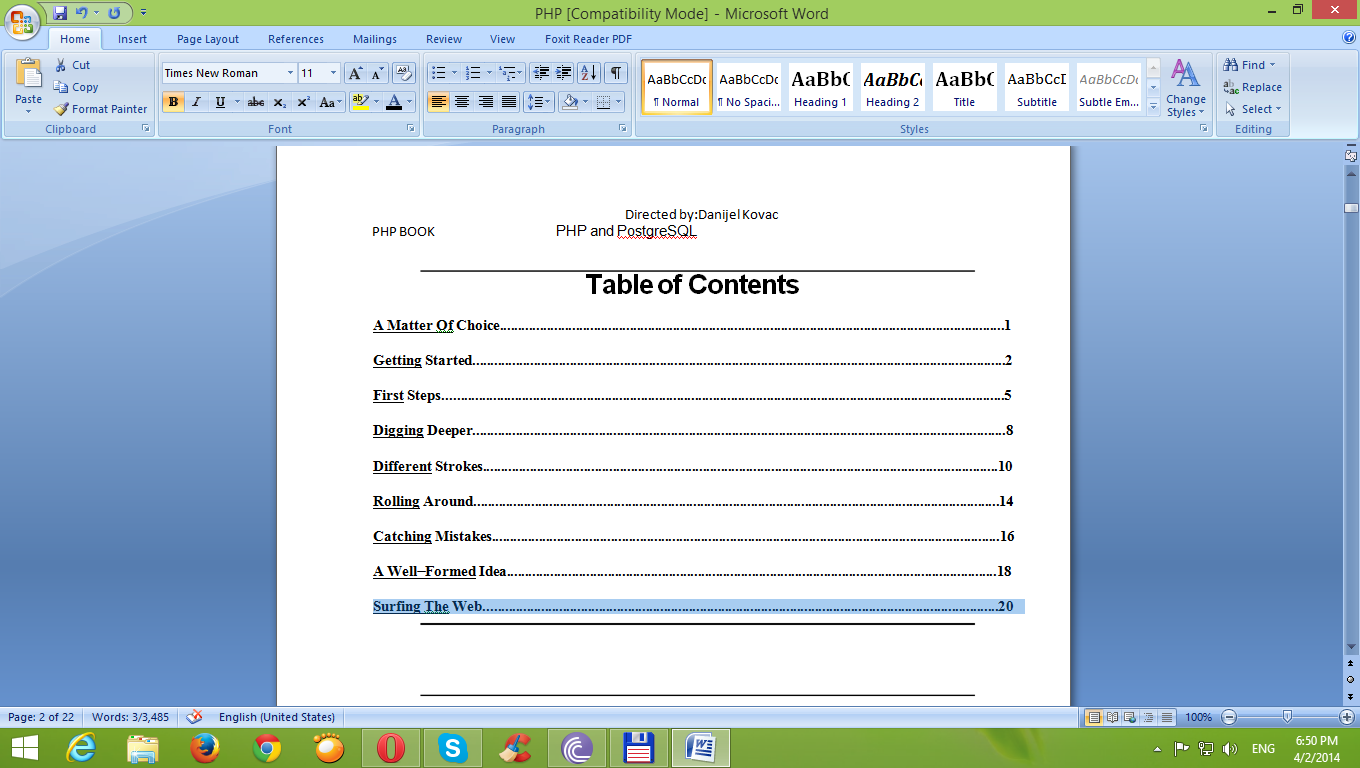This screenshot has height=768, width=1360.
Task: Click the Save icon in Quick Access toolbar
Action: 60,13
